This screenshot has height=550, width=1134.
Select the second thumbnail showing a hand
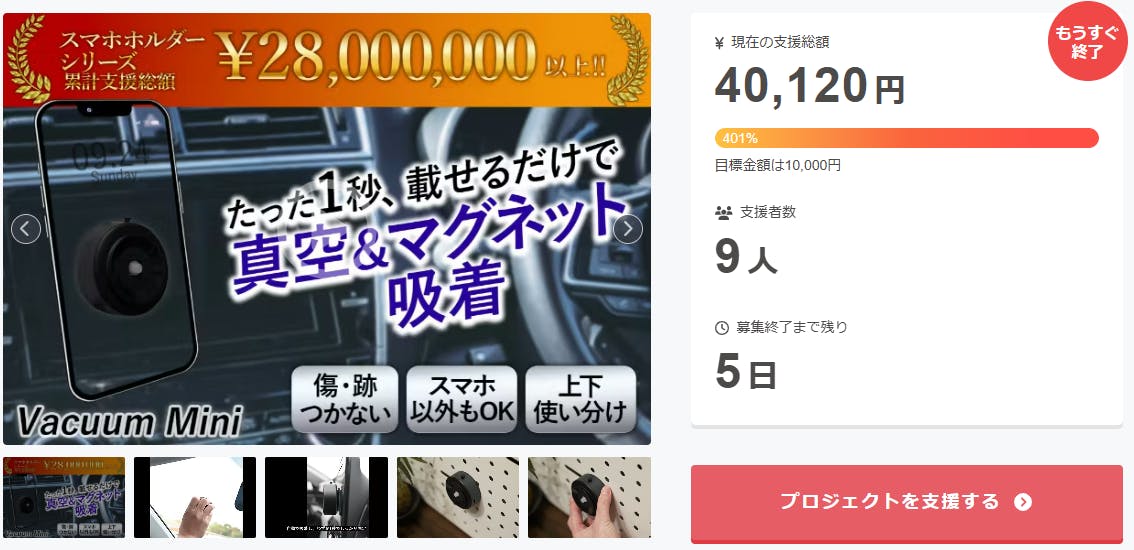click(195, 497)
